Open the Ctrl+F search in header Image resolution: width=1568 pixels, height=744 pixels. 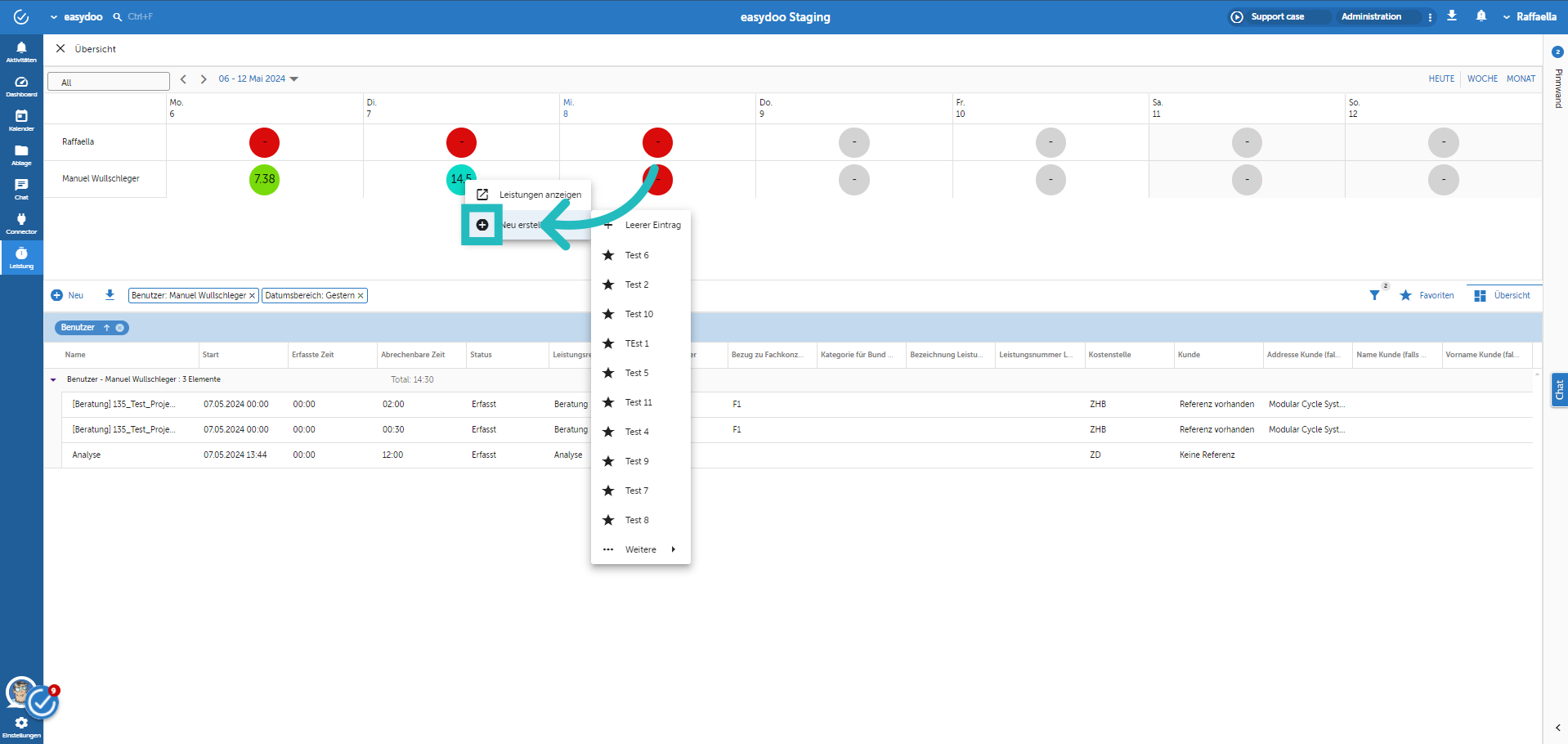[x=132, y=16]
